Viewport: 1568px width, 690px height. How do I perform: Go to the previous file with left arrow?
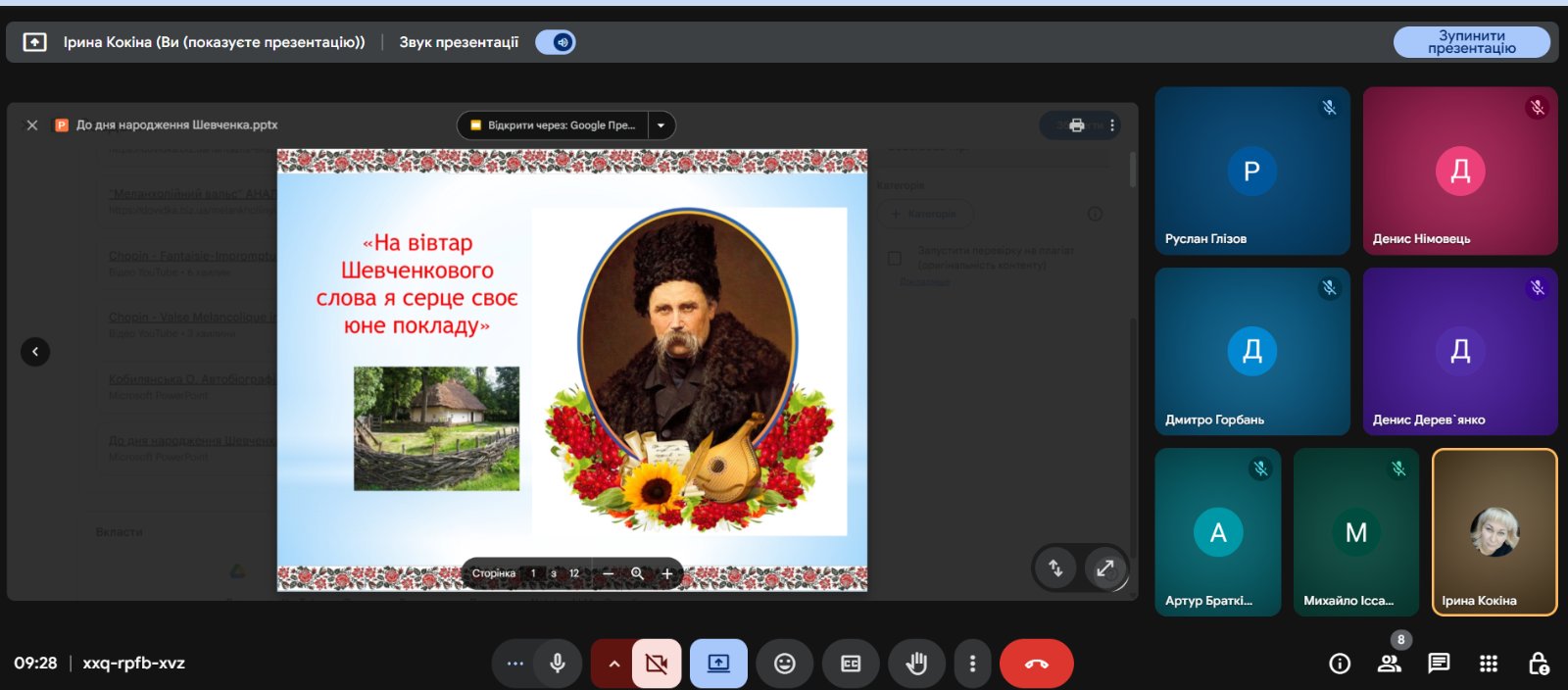click(x=35, y=352)
